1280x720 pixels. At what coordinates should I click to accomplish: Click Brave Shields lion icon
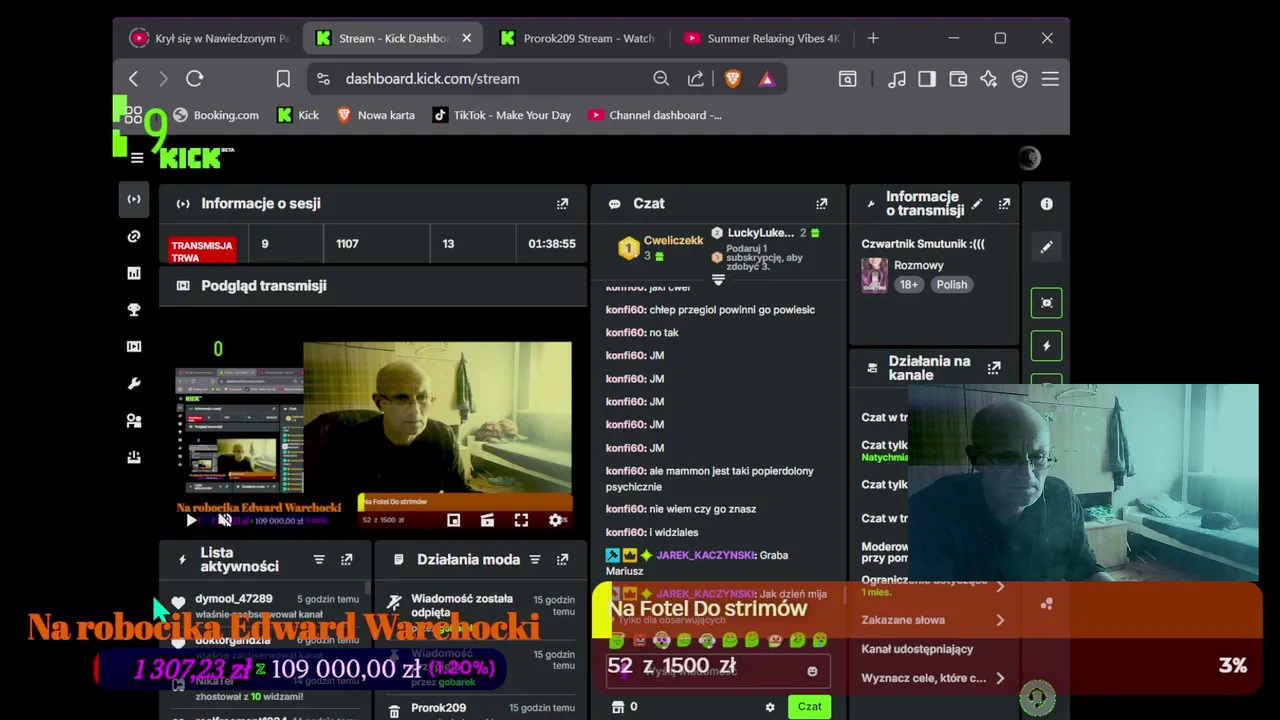pyautogui.click(x=733, y=79)
